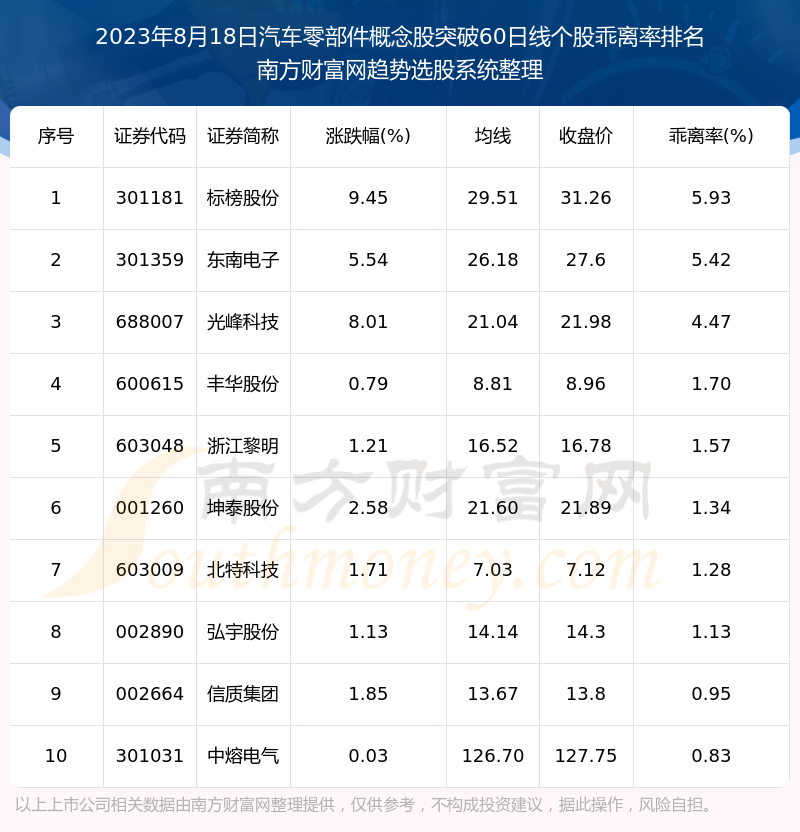Click the 0.03 change value
800x832 pixels.
click(368, 756)
